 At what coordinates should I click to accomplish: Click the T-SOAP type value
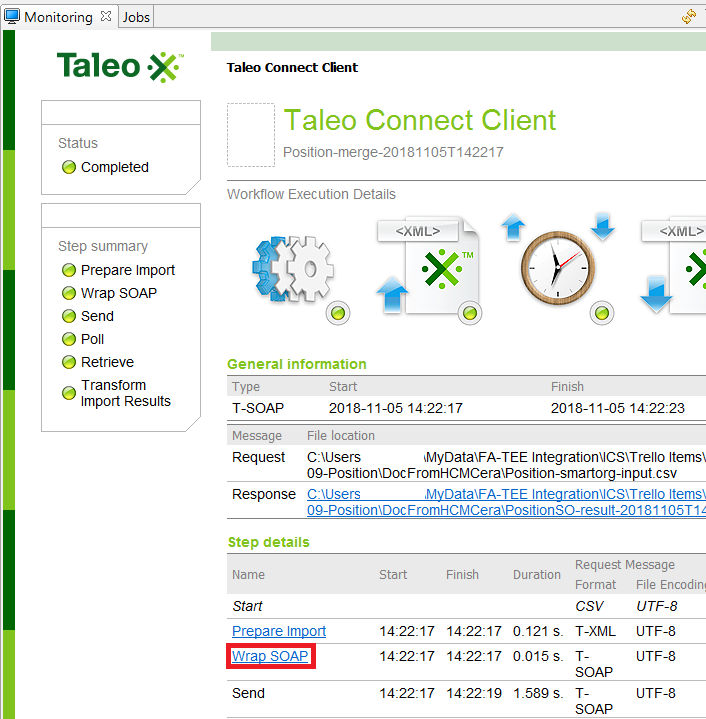tap(258, 408)
